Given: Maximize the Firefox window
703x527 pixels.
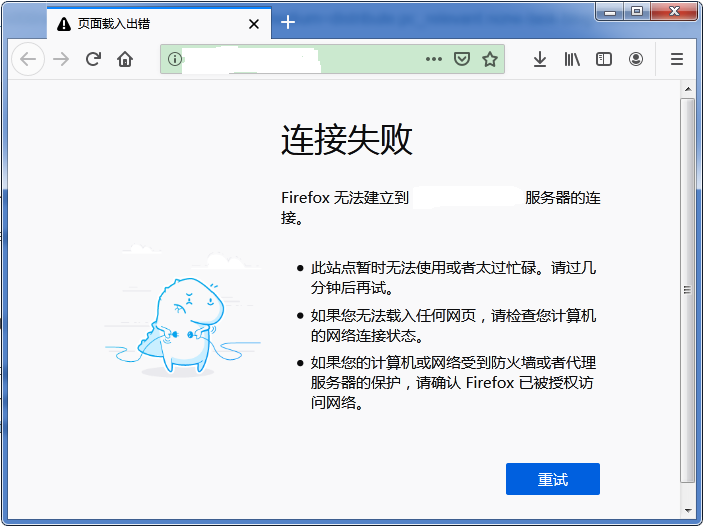Looking at the screenshot, I should click(637, 12).
